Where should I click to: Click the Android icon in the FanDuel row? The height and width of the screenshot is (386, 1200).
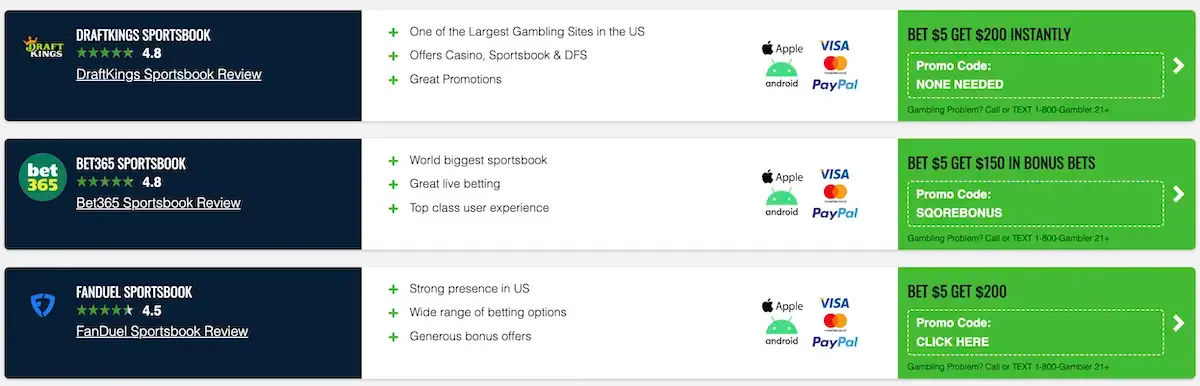click(x=782, y=330)
